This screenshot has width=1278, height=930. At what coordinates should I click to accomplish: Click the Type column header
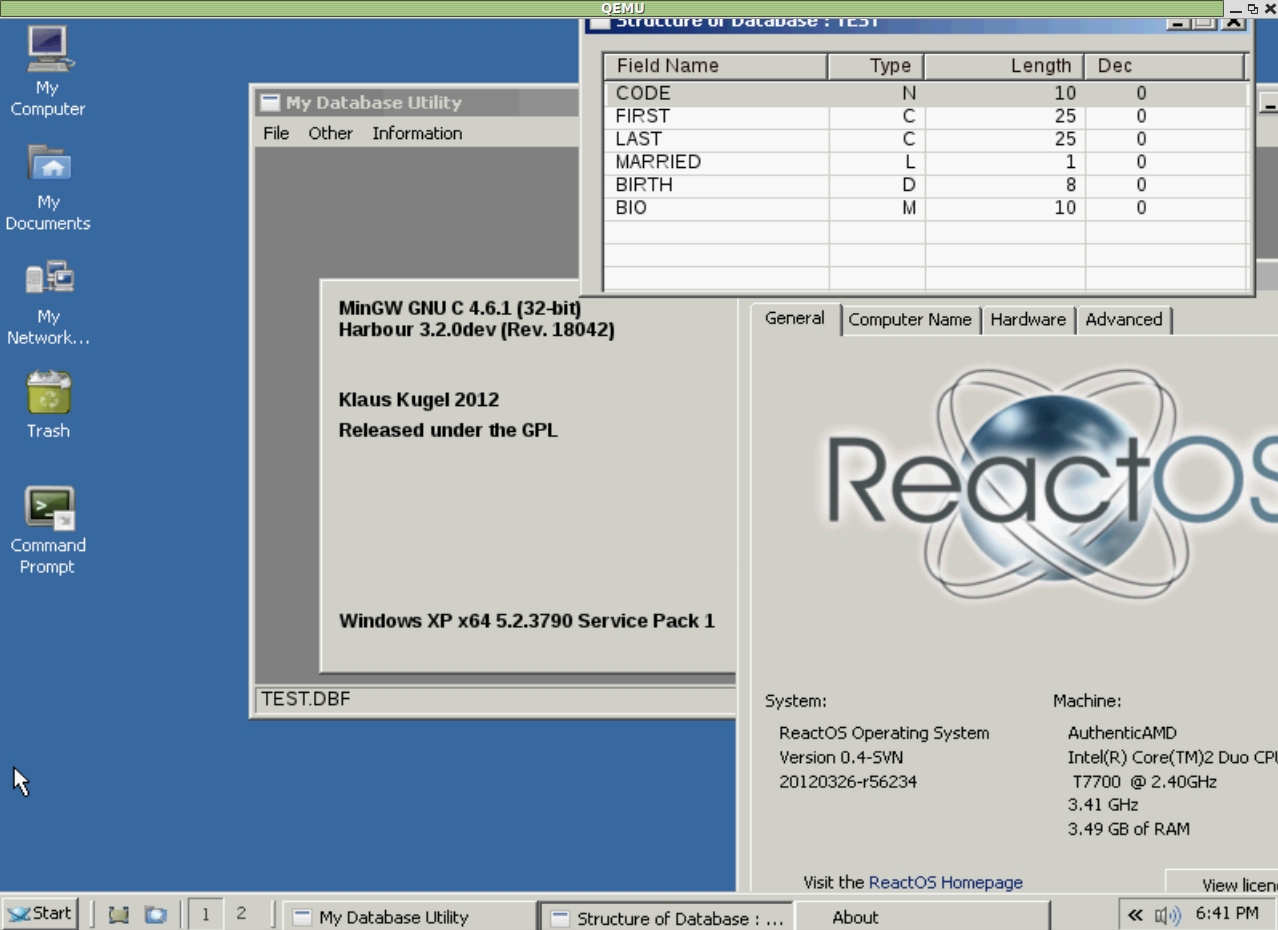click(x=877, y=66)
